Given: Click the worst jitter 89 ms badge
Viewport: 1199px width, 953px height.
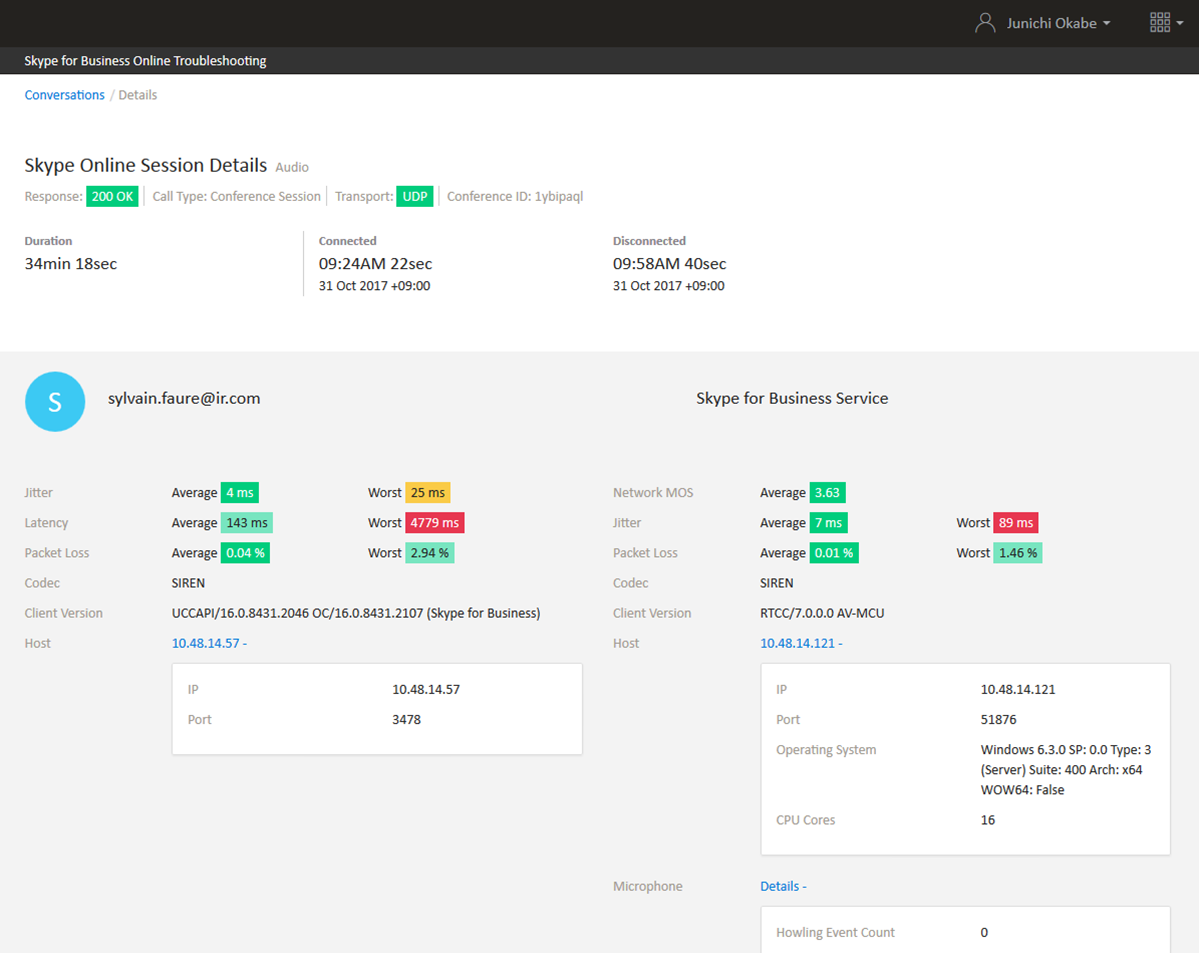Looking at the screenshot, I should [x=1015, y=523].
